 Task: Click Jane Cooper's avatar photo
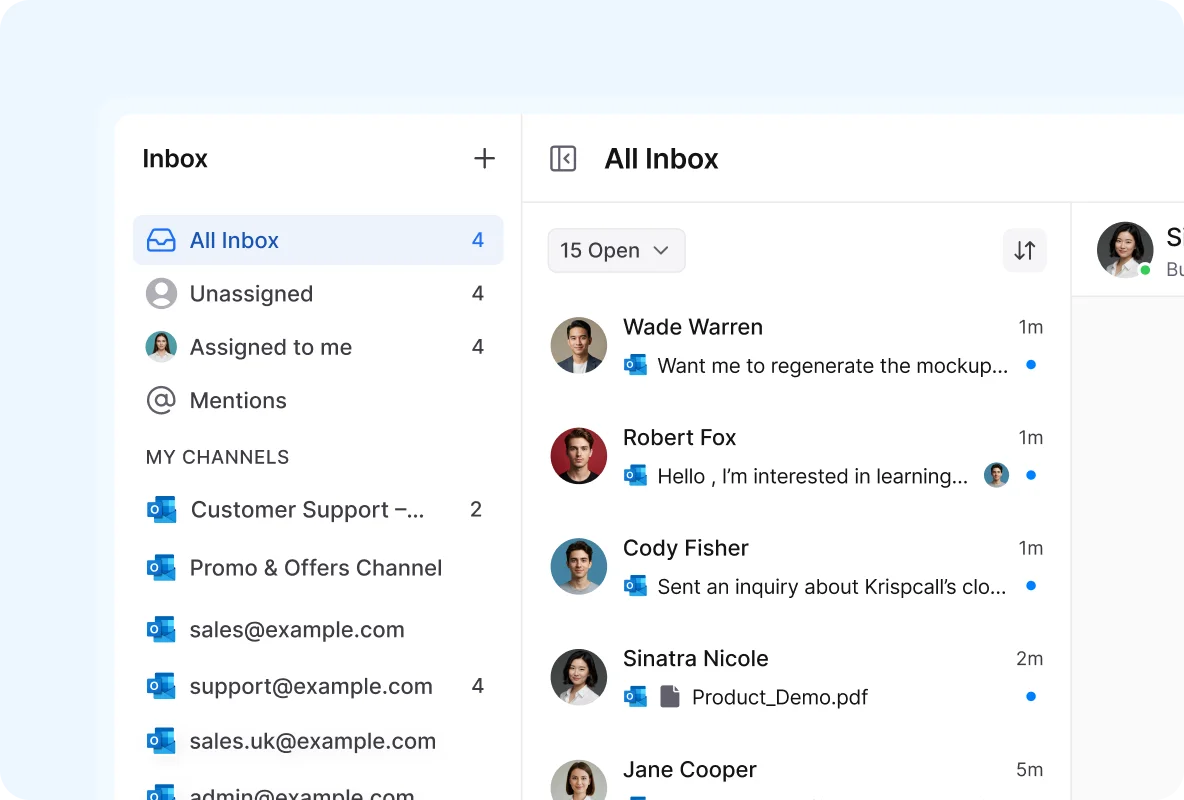(578, 780)
